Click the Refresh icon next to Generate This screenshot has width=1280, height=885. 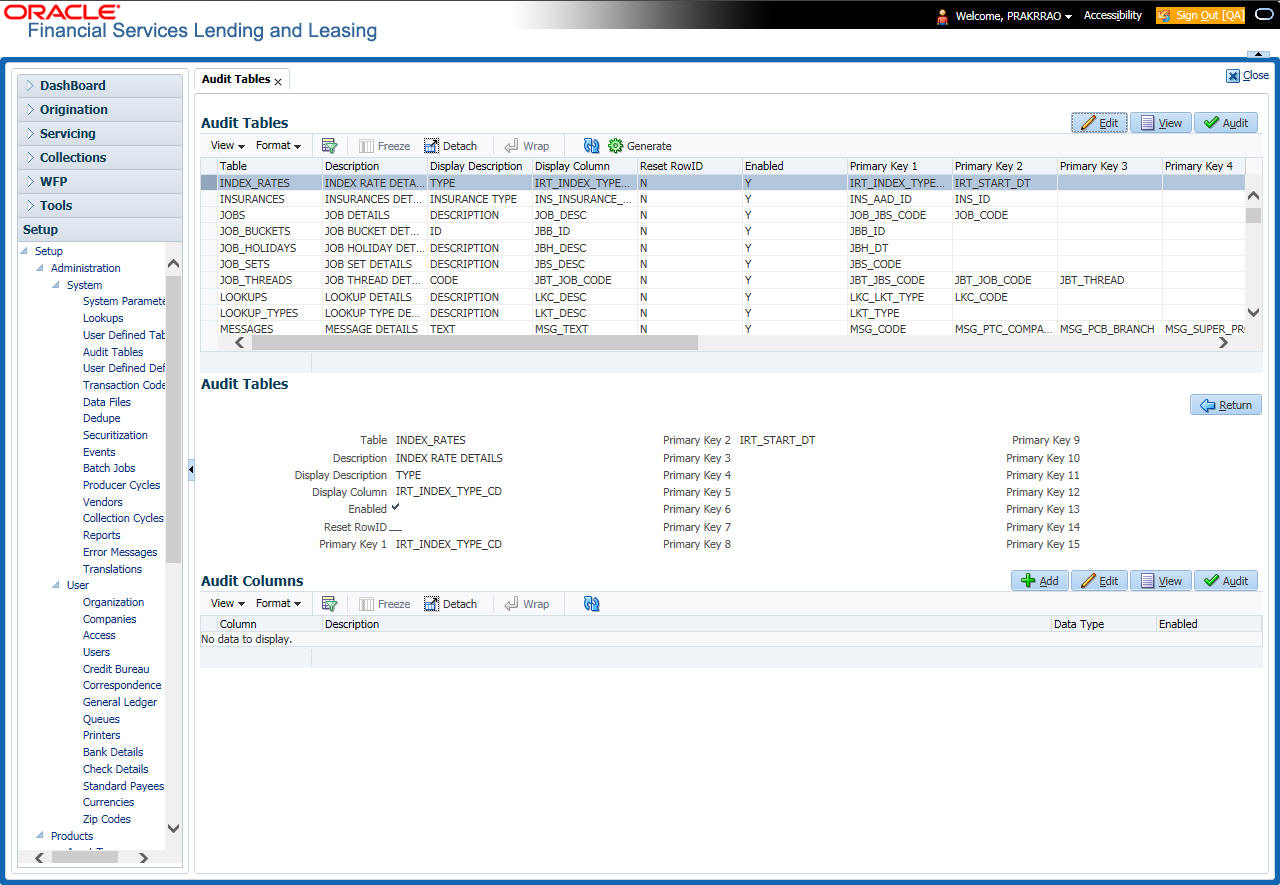[591, 146]
